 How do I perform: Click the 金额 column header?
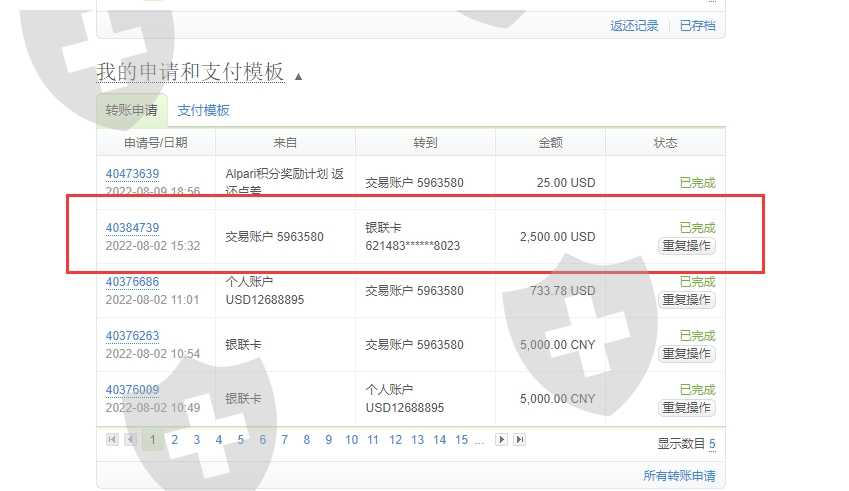click(x=550, y=143)
